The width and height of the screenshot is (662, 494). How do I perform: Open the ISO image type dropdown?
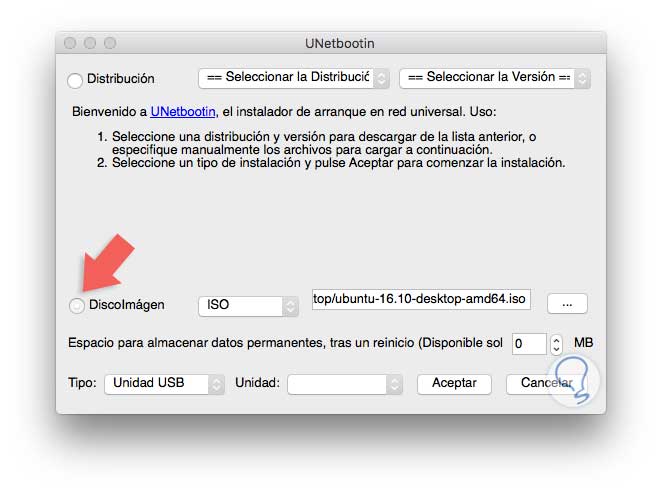[248, 306]
